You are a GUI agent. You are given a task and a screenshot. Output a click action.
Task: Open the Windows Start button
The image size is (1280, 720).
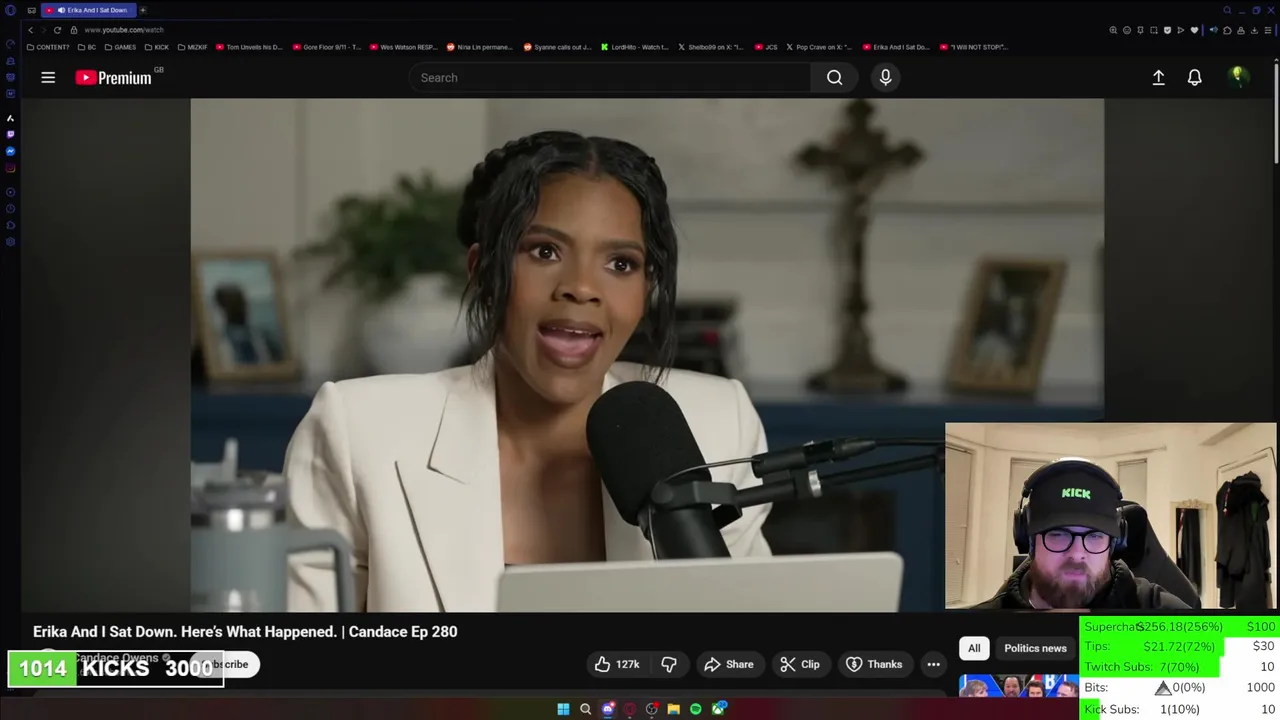pyautogui.click(x=563, y=709)
